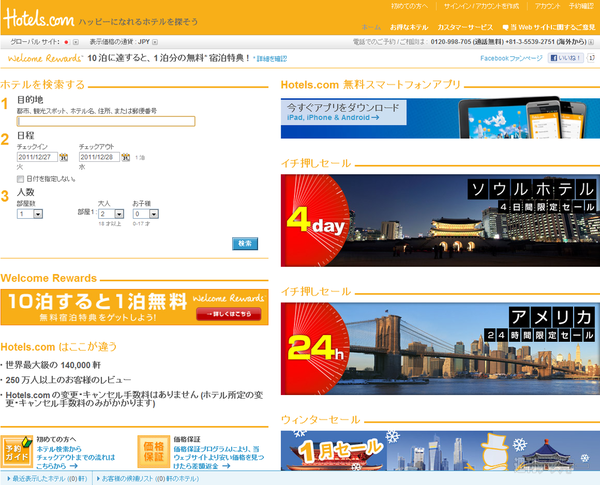The width and height of the screenshot is (600, 485).
Task: Click the share count icon beside いいね!
Action: tap(592, 58)
